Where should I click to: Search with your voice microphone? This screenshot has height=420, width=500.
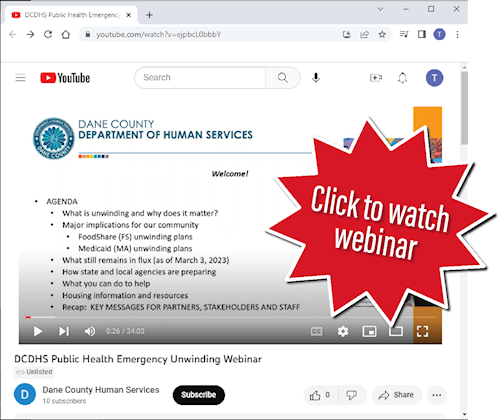(316, 78)
